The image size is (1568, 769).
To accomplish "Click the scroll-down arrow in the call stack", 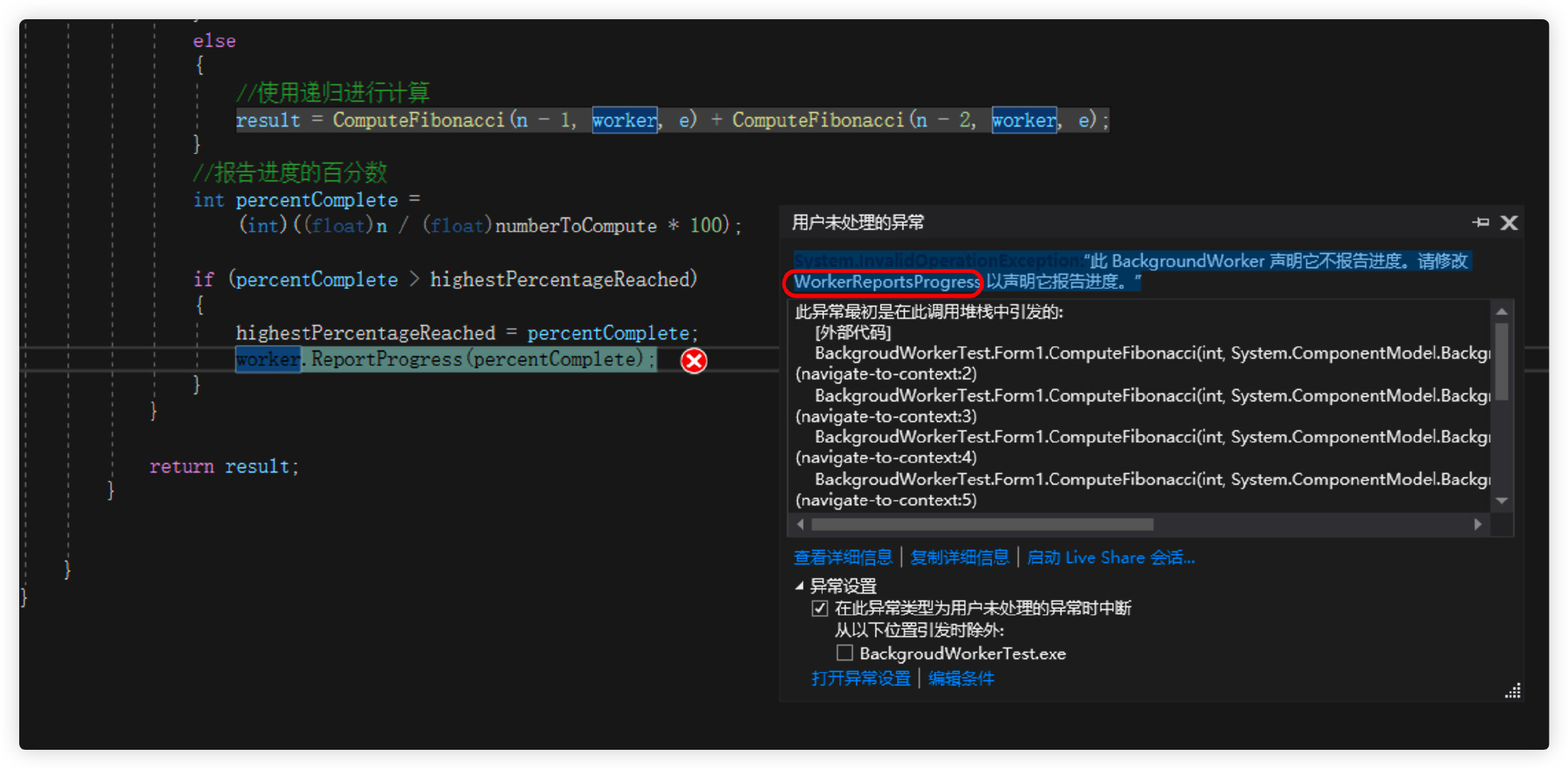I will [x=1502, y=500].
